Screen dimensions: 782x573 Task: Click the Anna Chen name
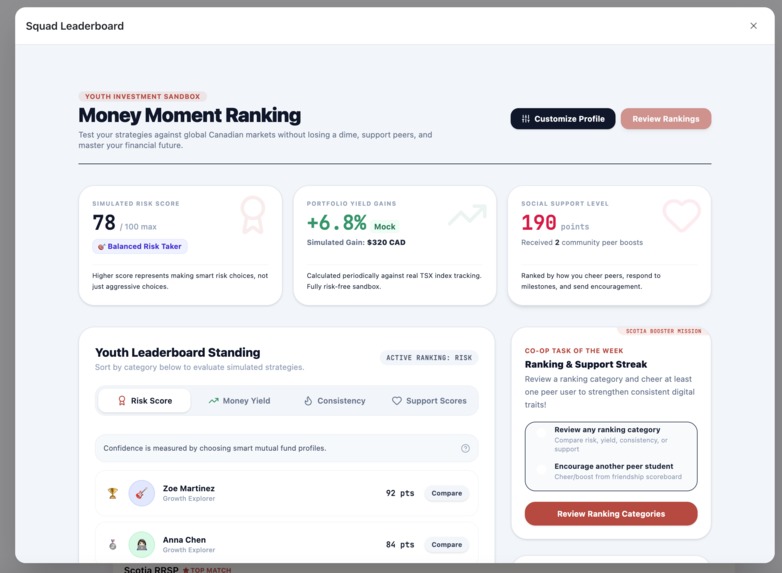tap(184, 540)
